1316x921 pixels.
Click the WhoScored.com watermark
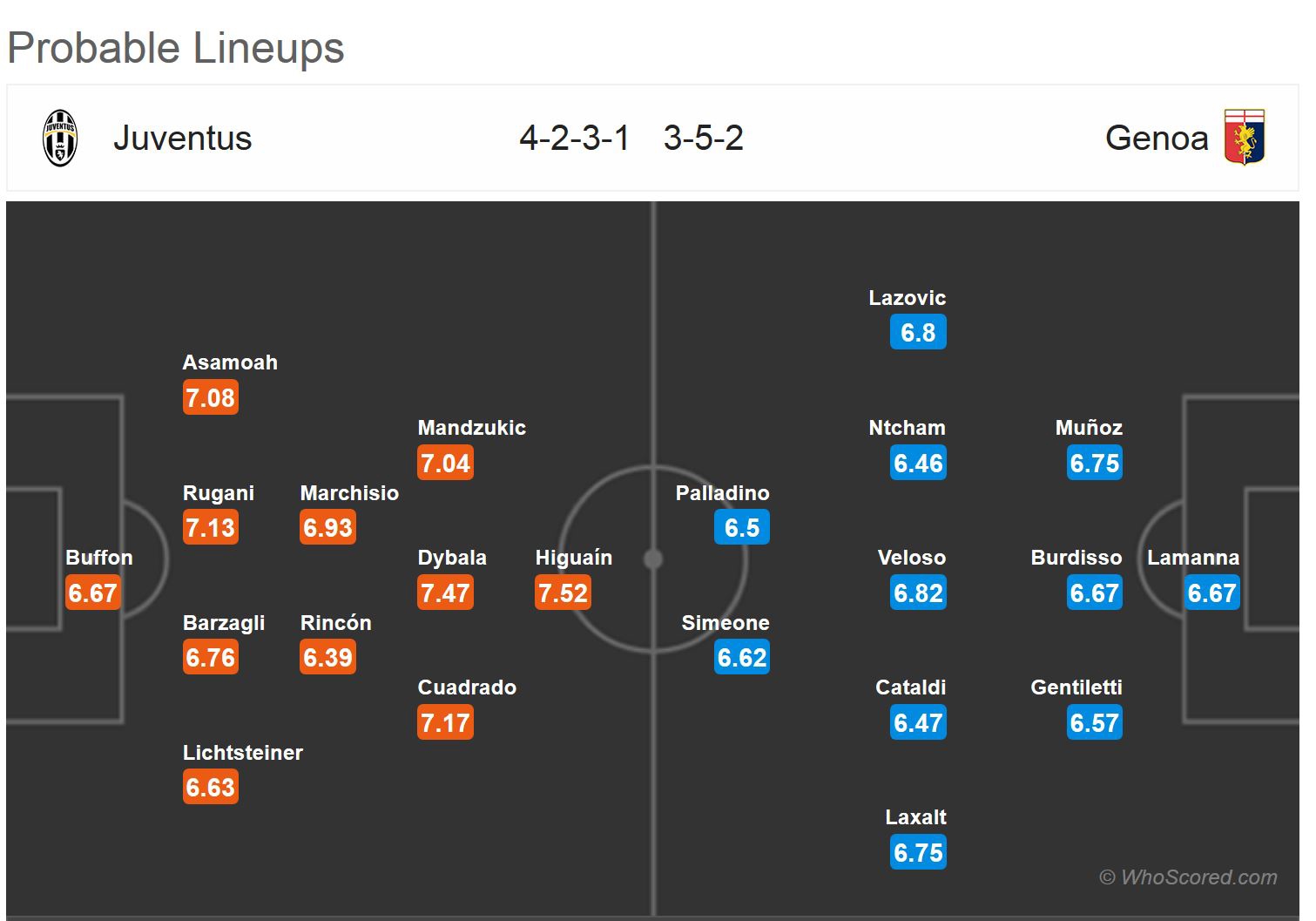point(1188,877)
